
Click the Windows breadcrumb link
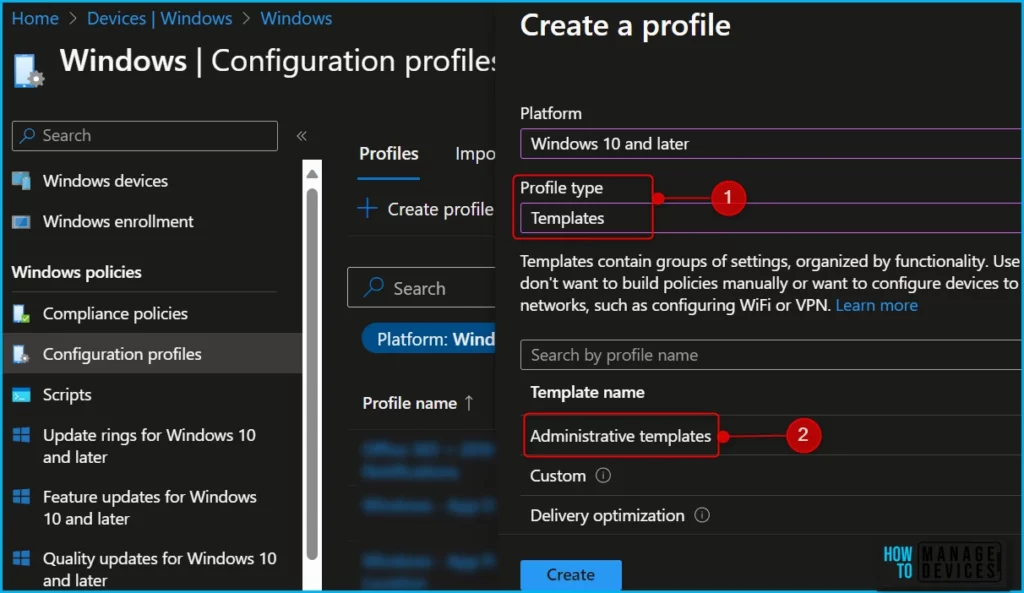click(296, 18)
